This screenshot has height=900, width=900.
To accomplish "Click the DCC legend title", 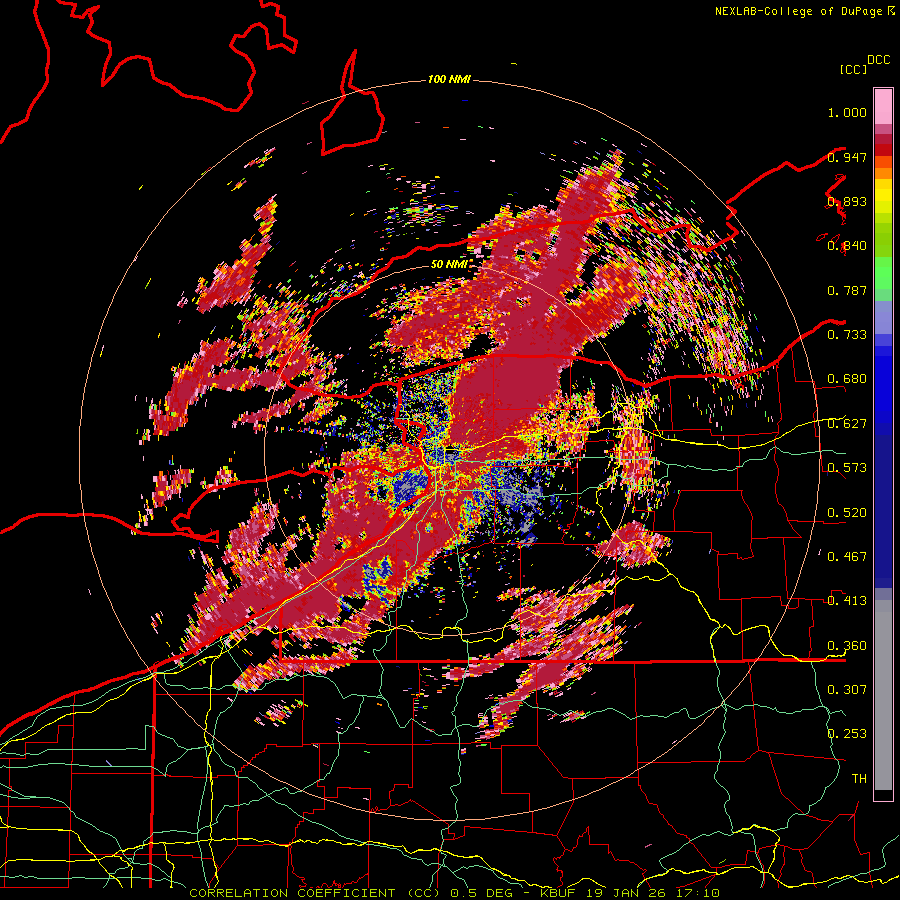I will [x=878, y=60].
